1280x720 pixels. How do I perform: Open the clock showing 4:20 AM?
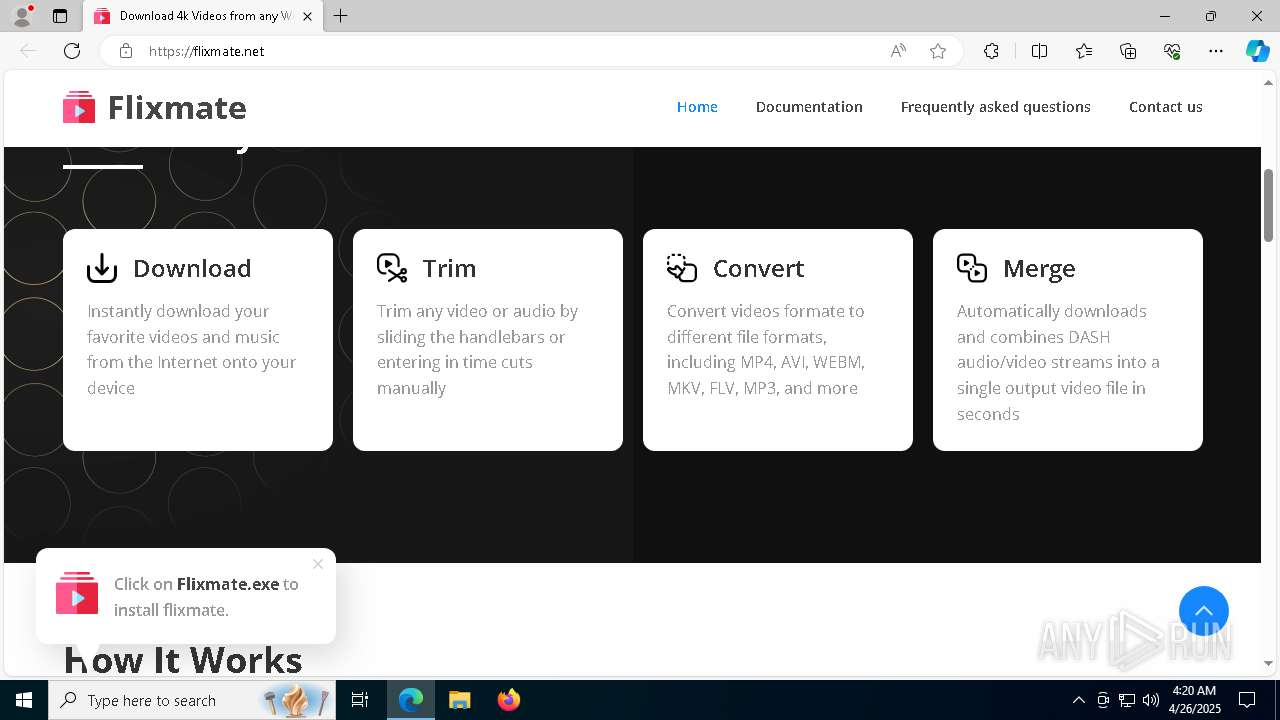point(1194,700)
